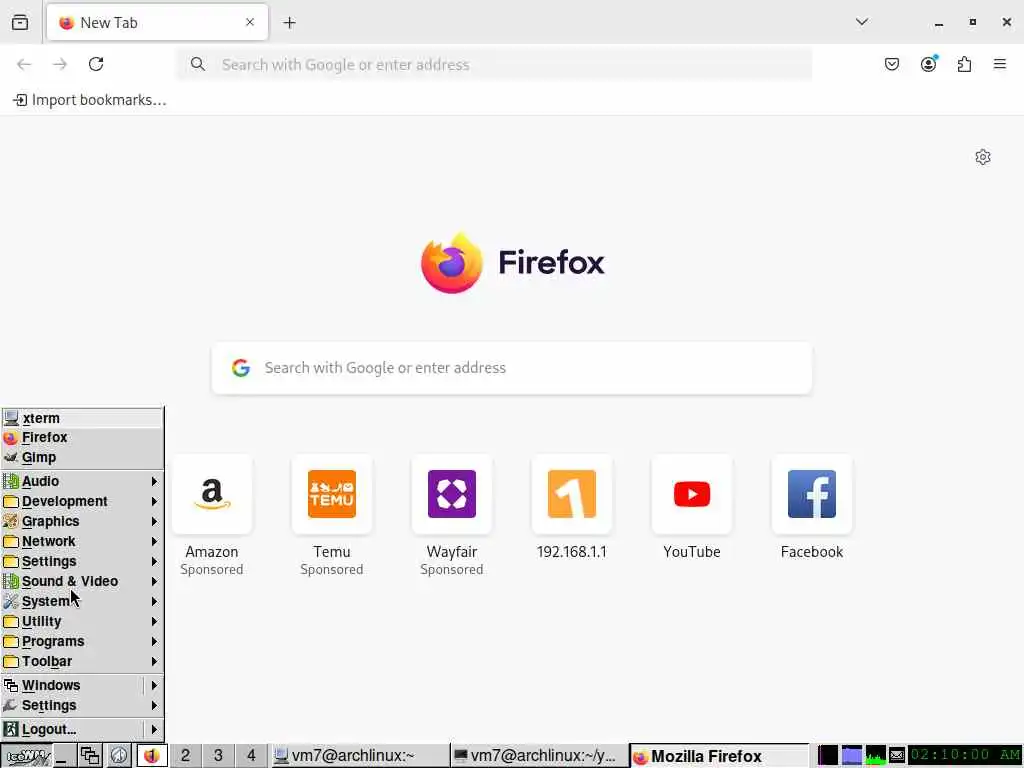
Task: Launch Firefox from the start menu
Action: coord(82,438)
